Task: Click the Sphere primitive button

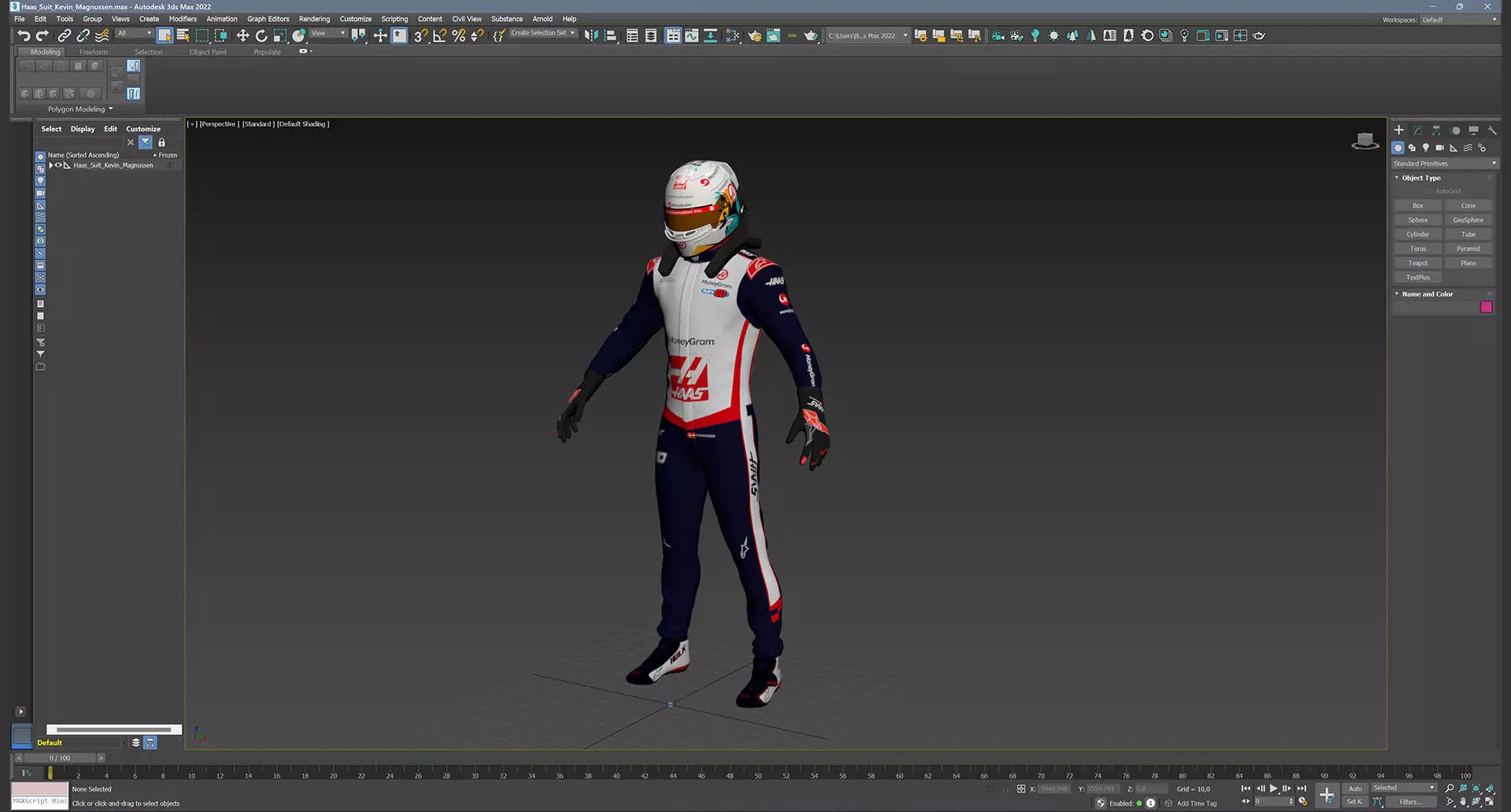Action: point(1417,220)
